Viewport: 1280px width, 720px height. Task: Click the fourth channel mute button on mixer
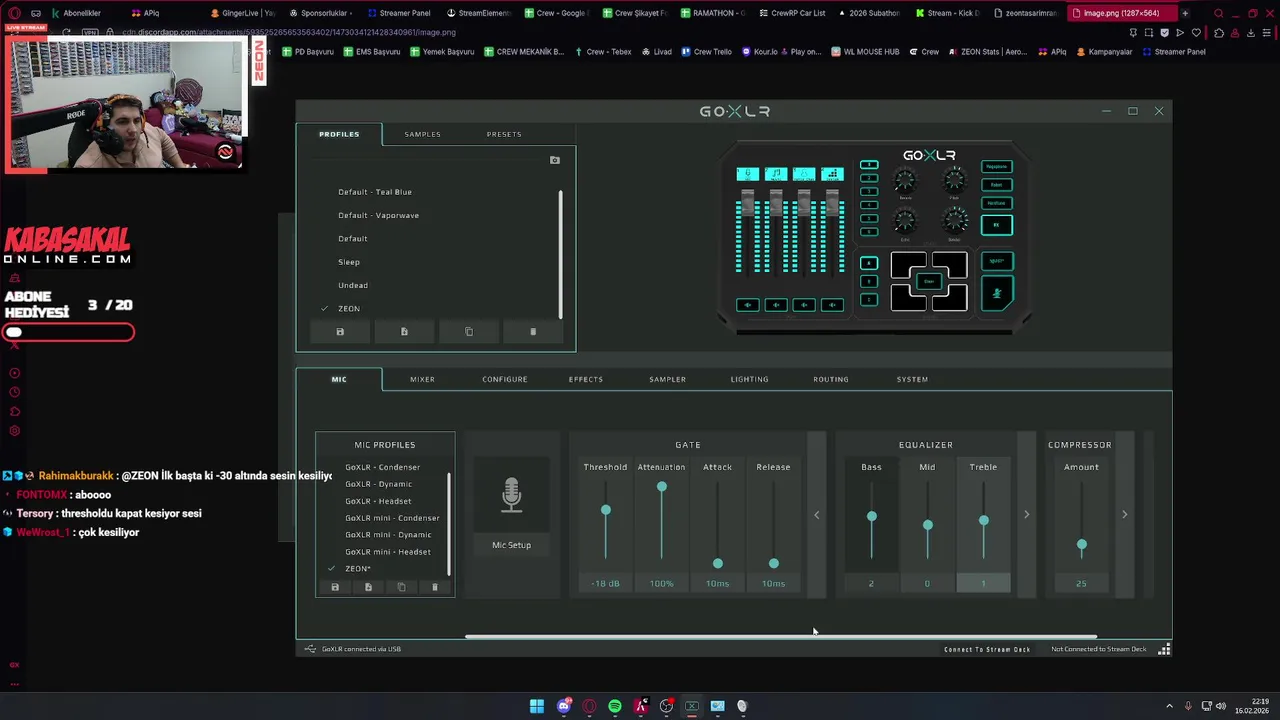pos(832,305)
